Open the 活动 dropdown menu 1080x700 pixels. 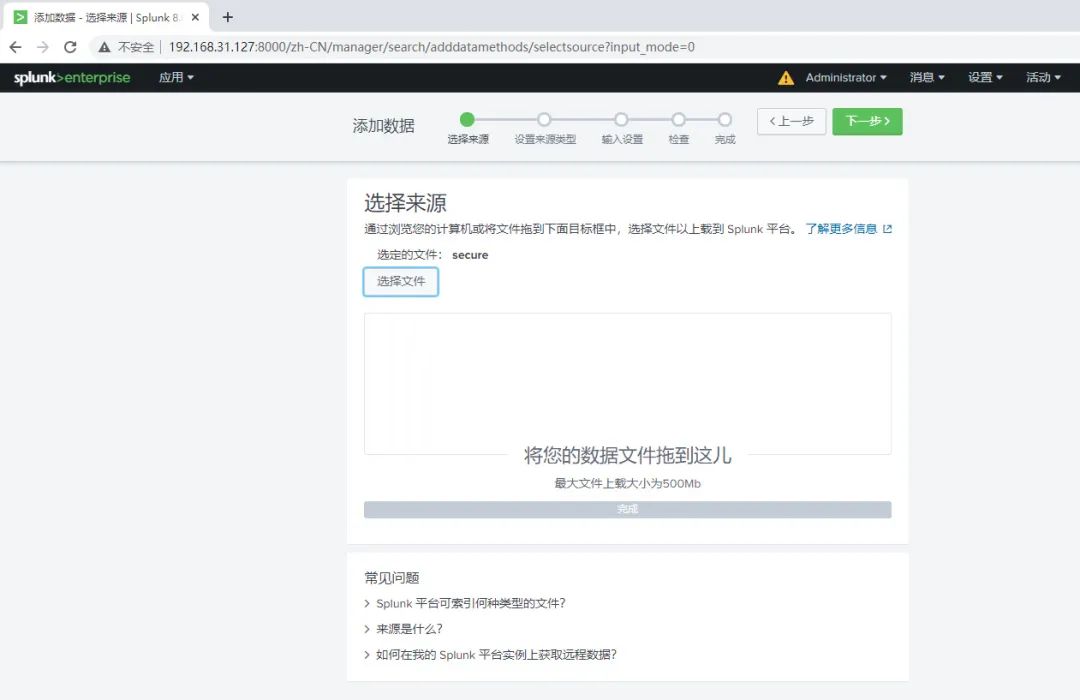(1043, 77)
